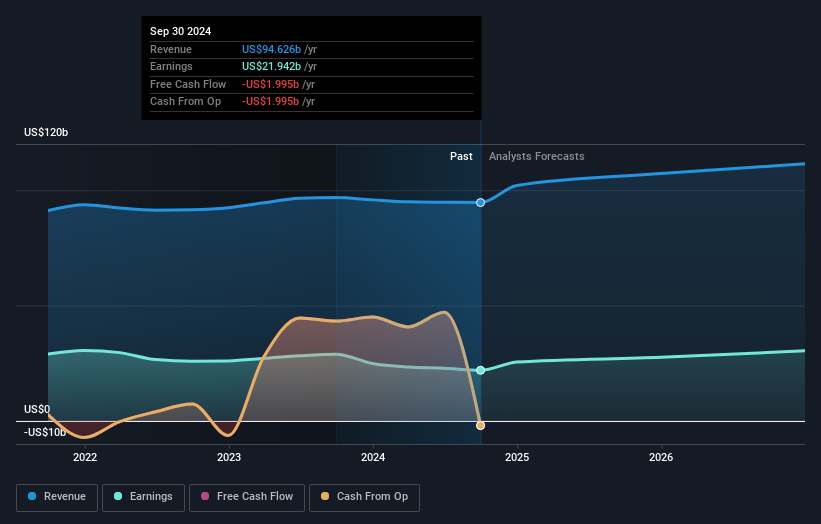Click the 2024 axis label

pos(373,457)
